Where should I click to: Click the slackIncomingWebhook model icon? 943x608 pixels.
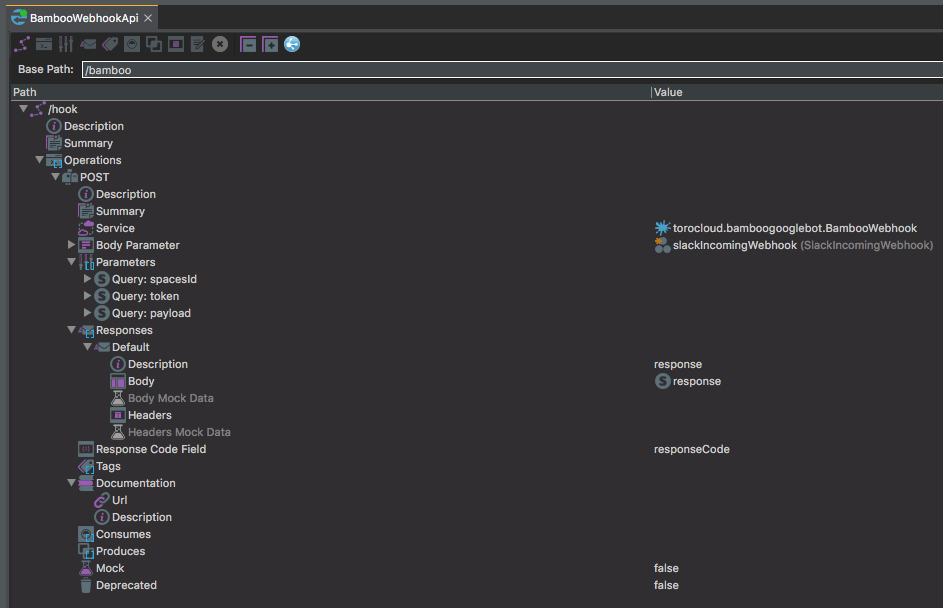(662, 245)
